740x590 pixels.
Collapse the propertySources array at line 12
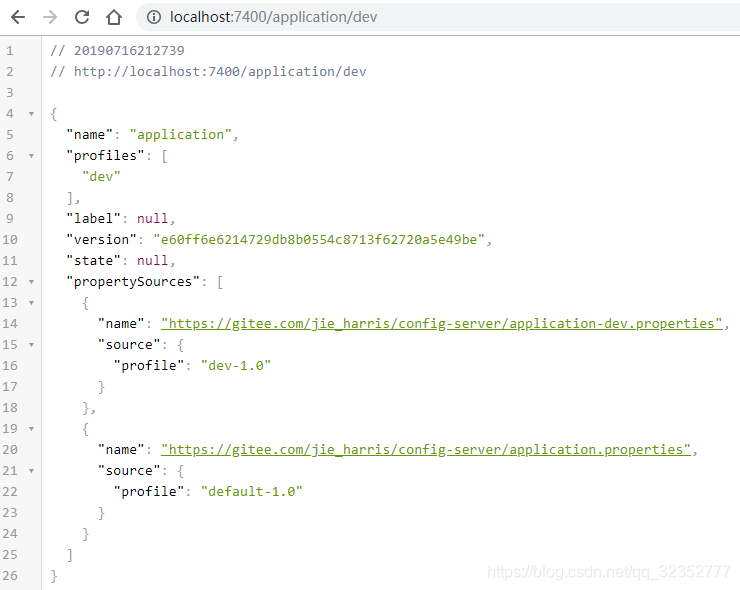click(31, 282)
